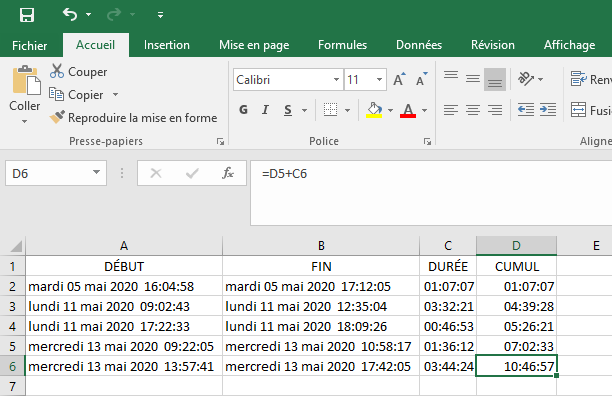Screen dimensions: 612x396
Task: Click the text orientation icon
Action: click(526, 79)
